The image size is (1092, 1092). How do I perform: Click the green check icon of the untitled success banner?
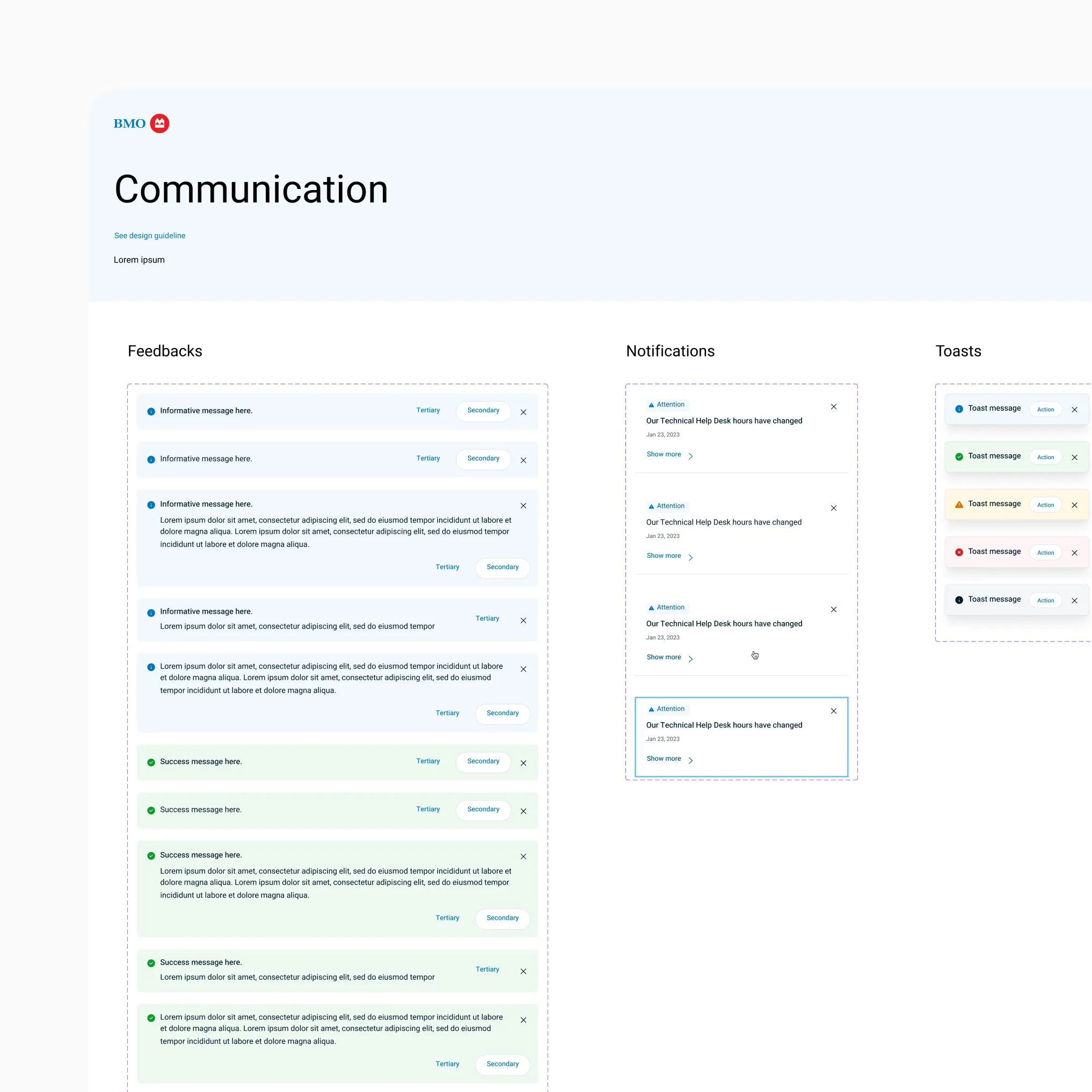151,1018
